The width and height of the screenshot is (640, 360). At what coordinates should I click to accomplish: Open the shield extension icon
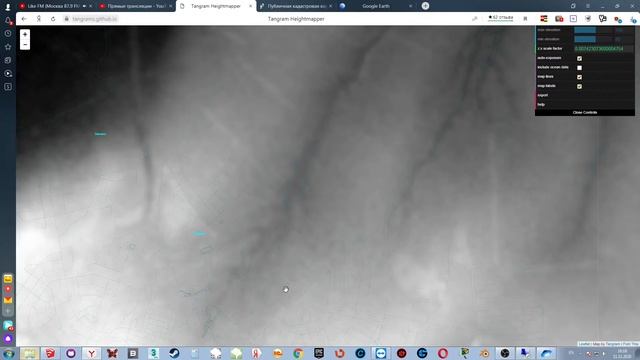tap(588, 19)
